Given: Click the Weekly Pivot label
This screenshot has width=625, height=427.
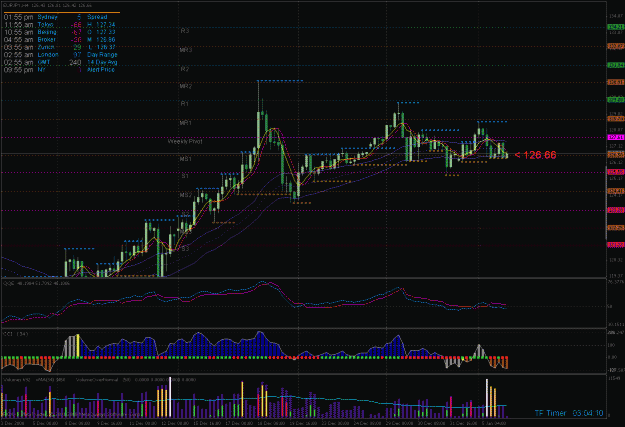Looking at the screenshot, I should [185, 142].
